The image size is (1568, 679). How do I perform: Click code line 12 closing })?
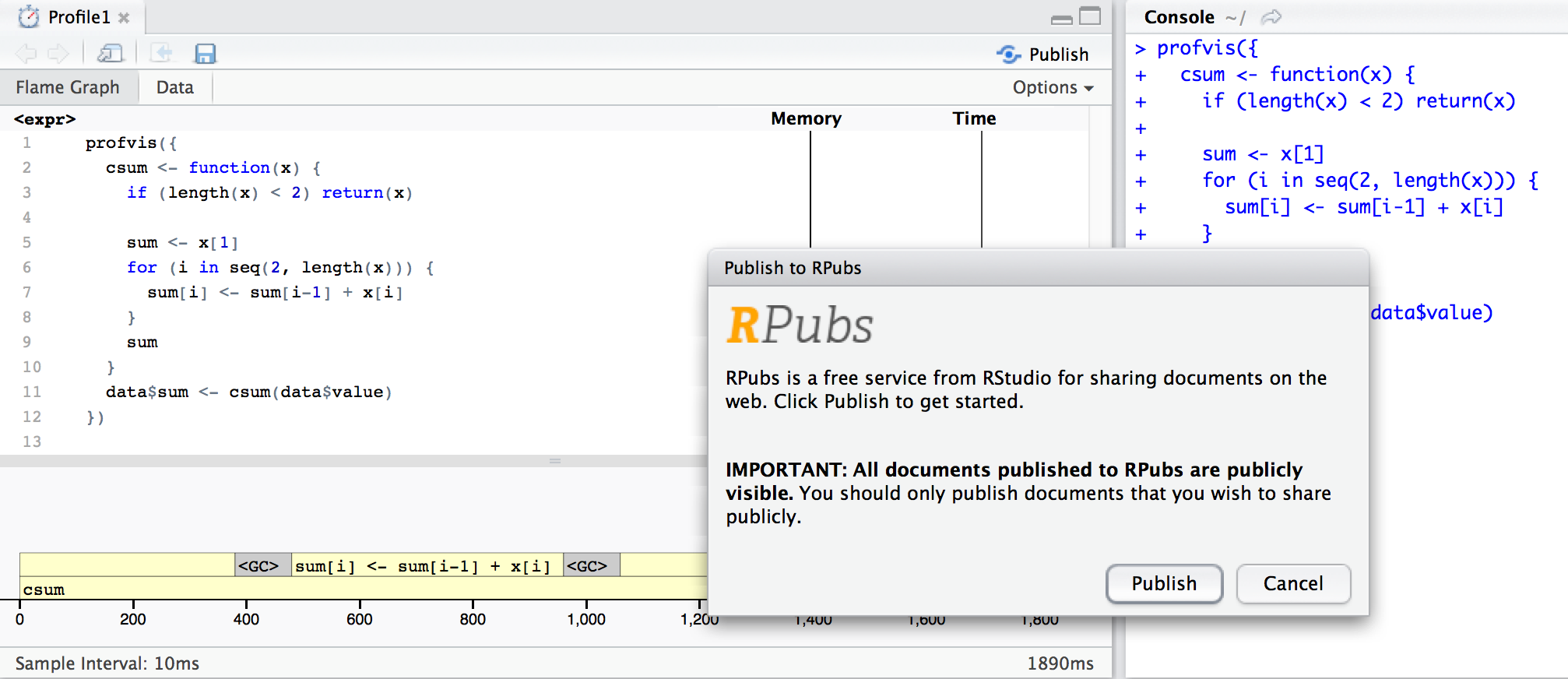pos(95,417)
